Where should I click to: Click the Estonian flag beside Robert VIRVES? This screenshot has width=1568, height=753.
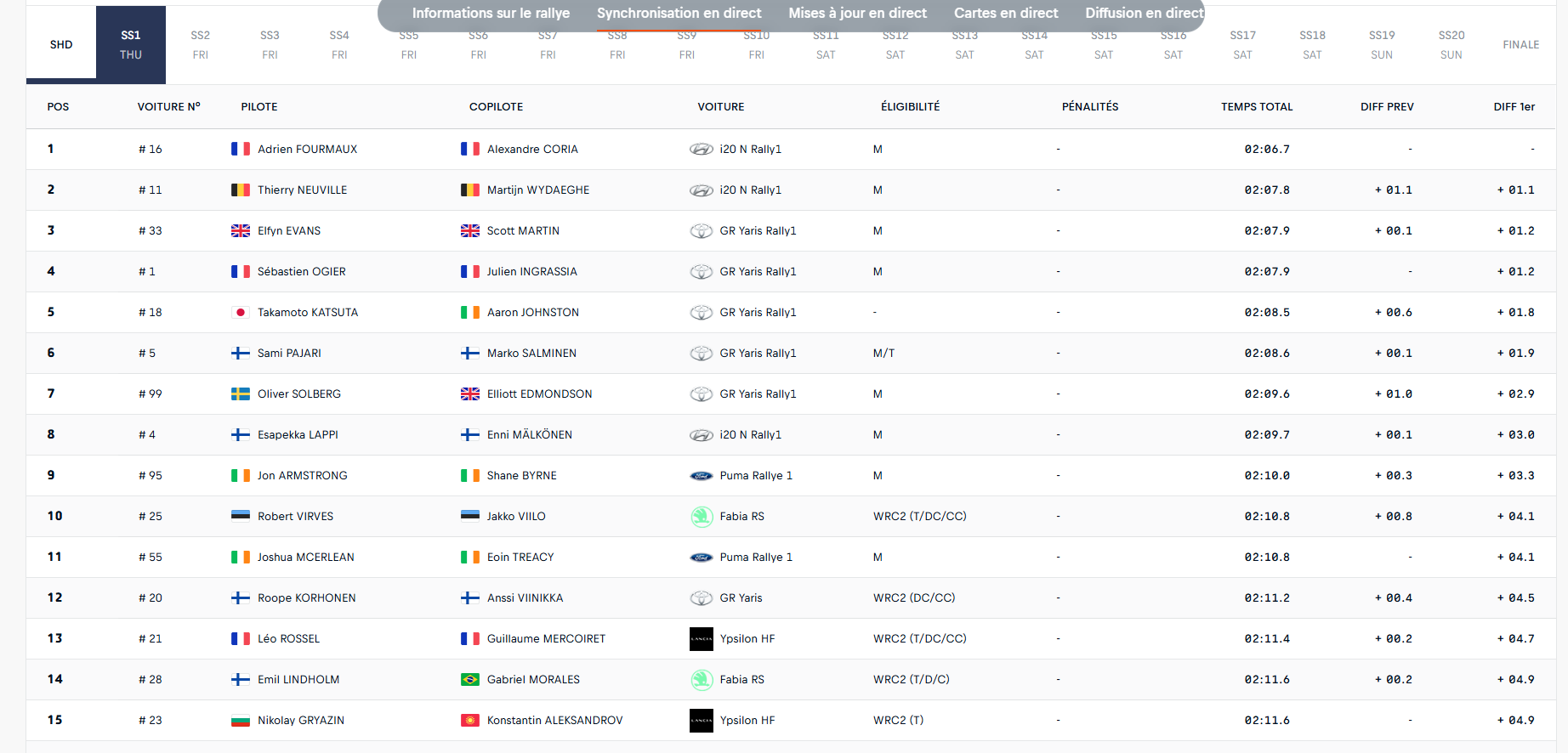pyautogui.click(x=241, y=516)
